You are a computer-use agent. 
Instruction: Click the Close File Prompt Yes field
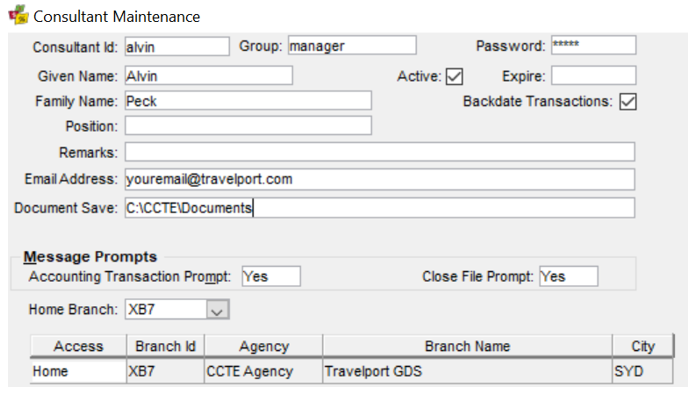pyautogui.click(x=569, y=277)
